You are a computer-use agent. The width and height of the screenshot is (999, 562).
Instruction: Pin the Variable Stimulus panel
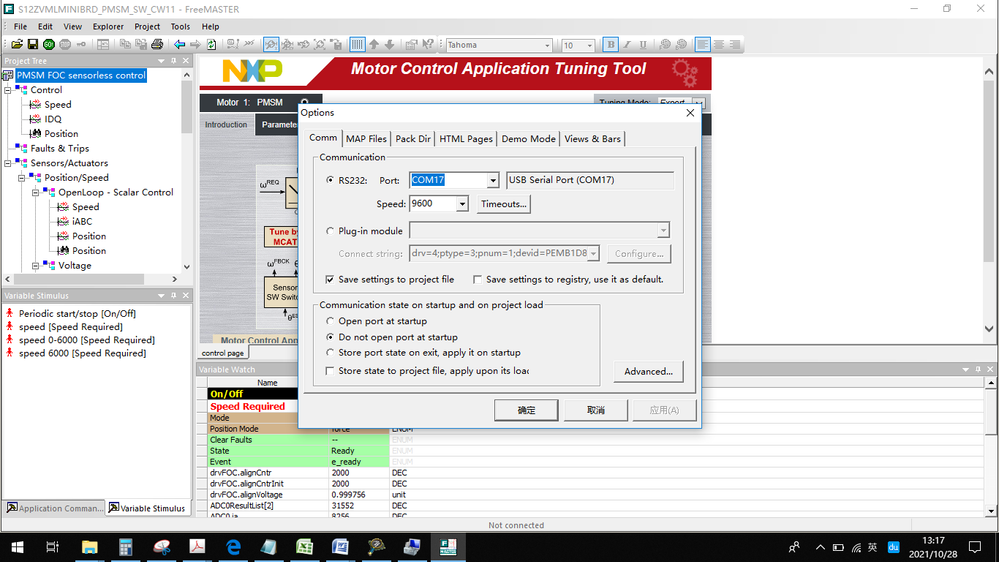pyautogui.click(x=173, y=296)
